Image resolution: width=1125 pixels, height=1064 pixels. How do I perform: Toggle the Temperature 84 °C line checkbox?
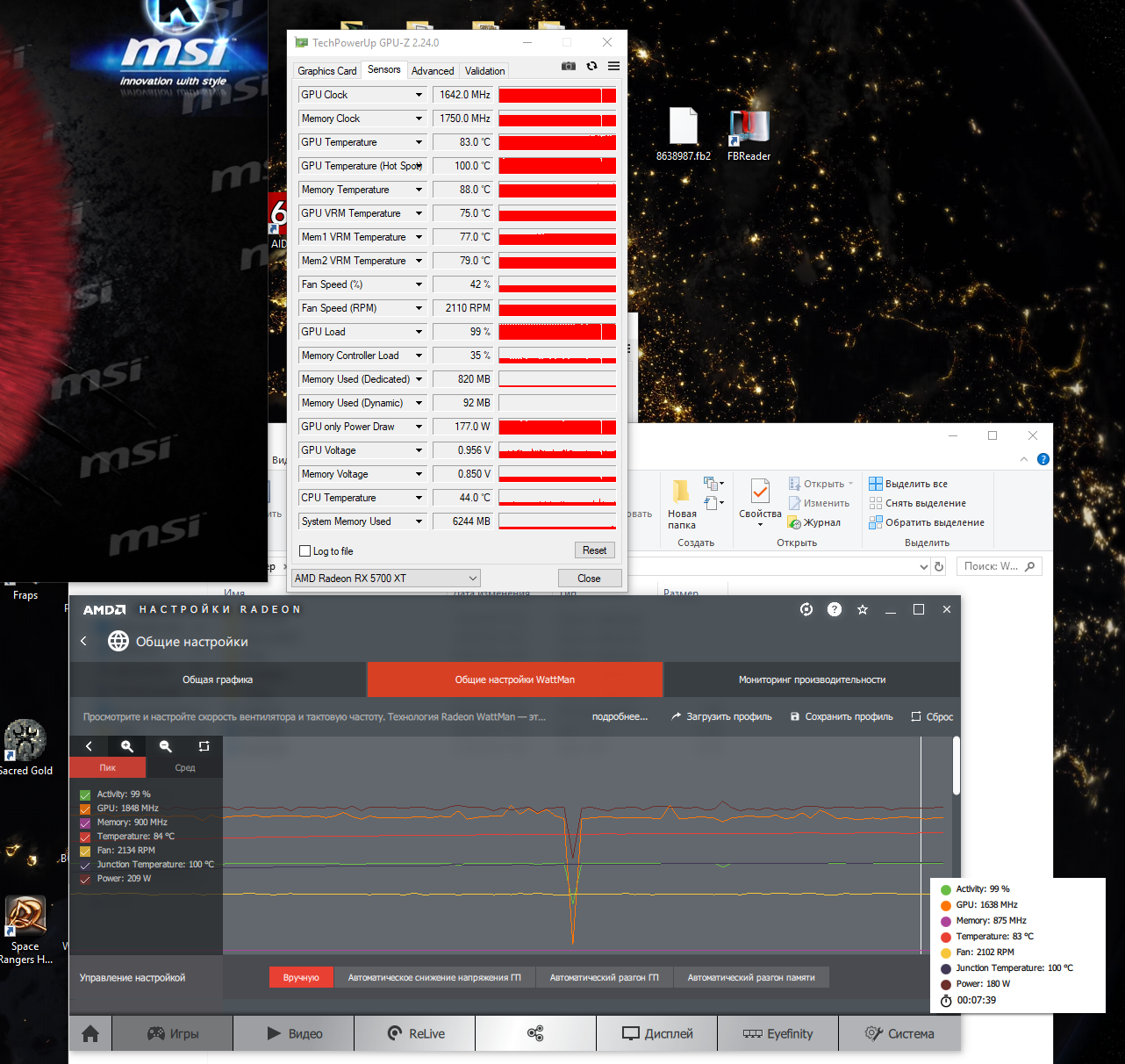pos(85,837)
